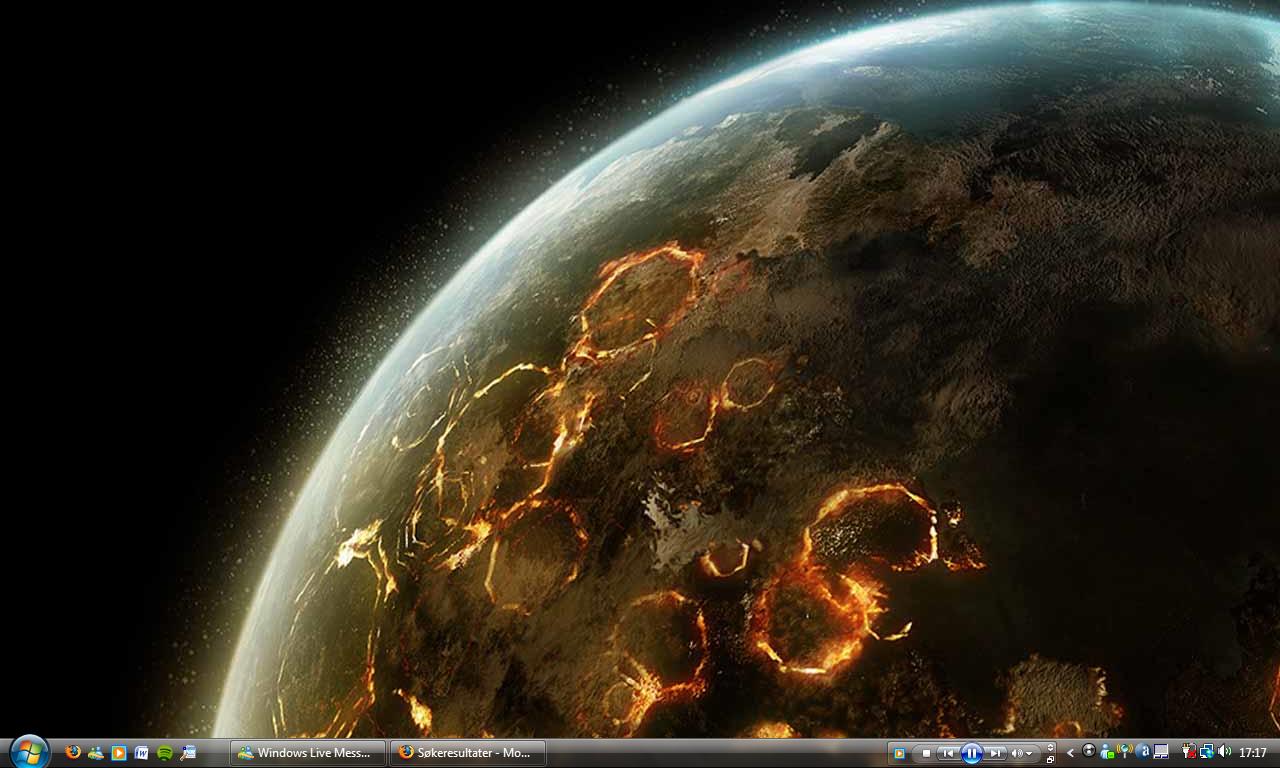Launch Microsoft Word from the Quick Launch bar
This screenshot has height=768, width=1280.
(x=142, y=752)
